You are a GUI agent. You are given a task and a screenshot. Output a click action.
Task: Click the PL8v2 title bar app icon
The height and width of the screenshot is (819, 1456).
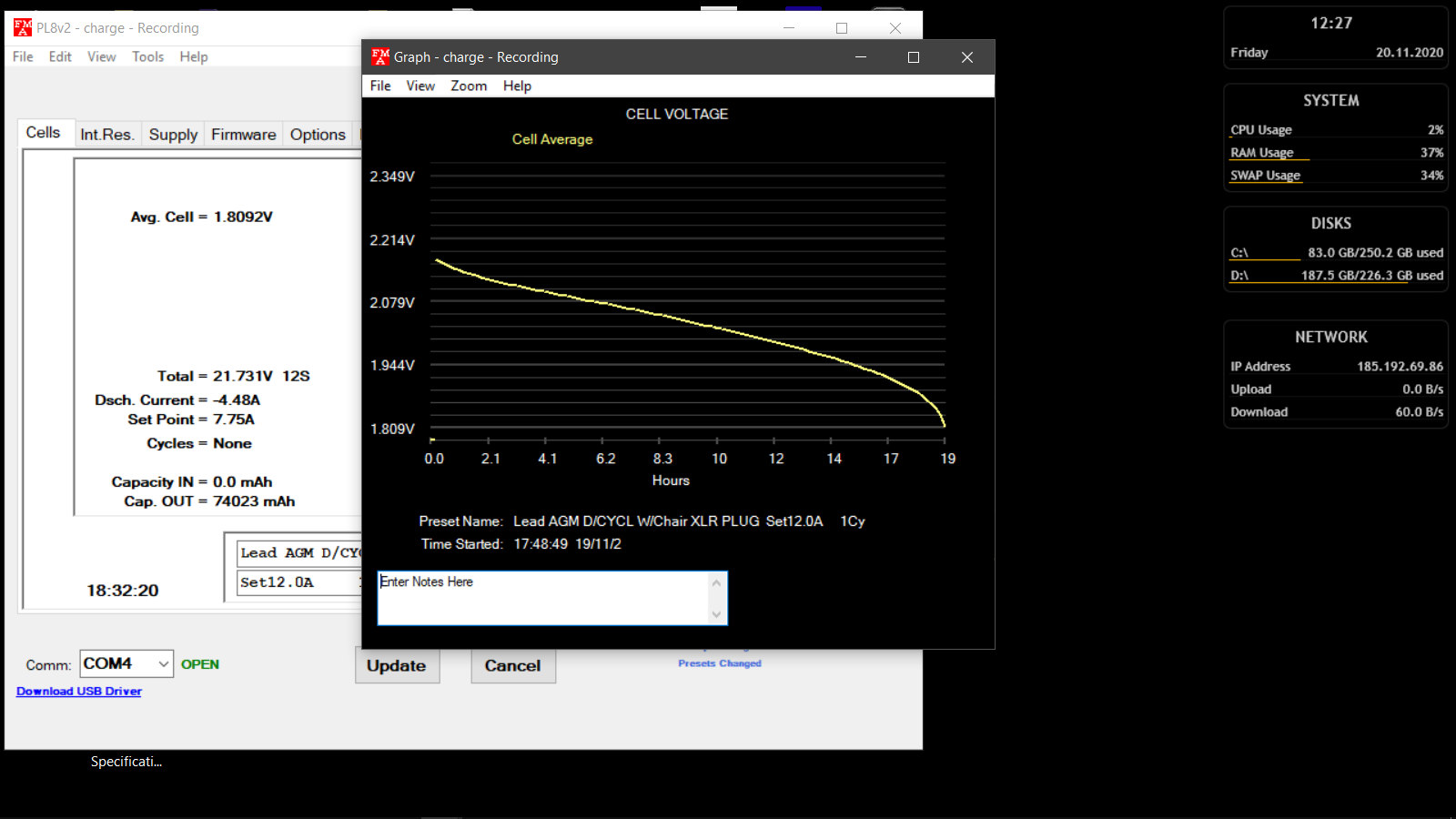(23, 28)
